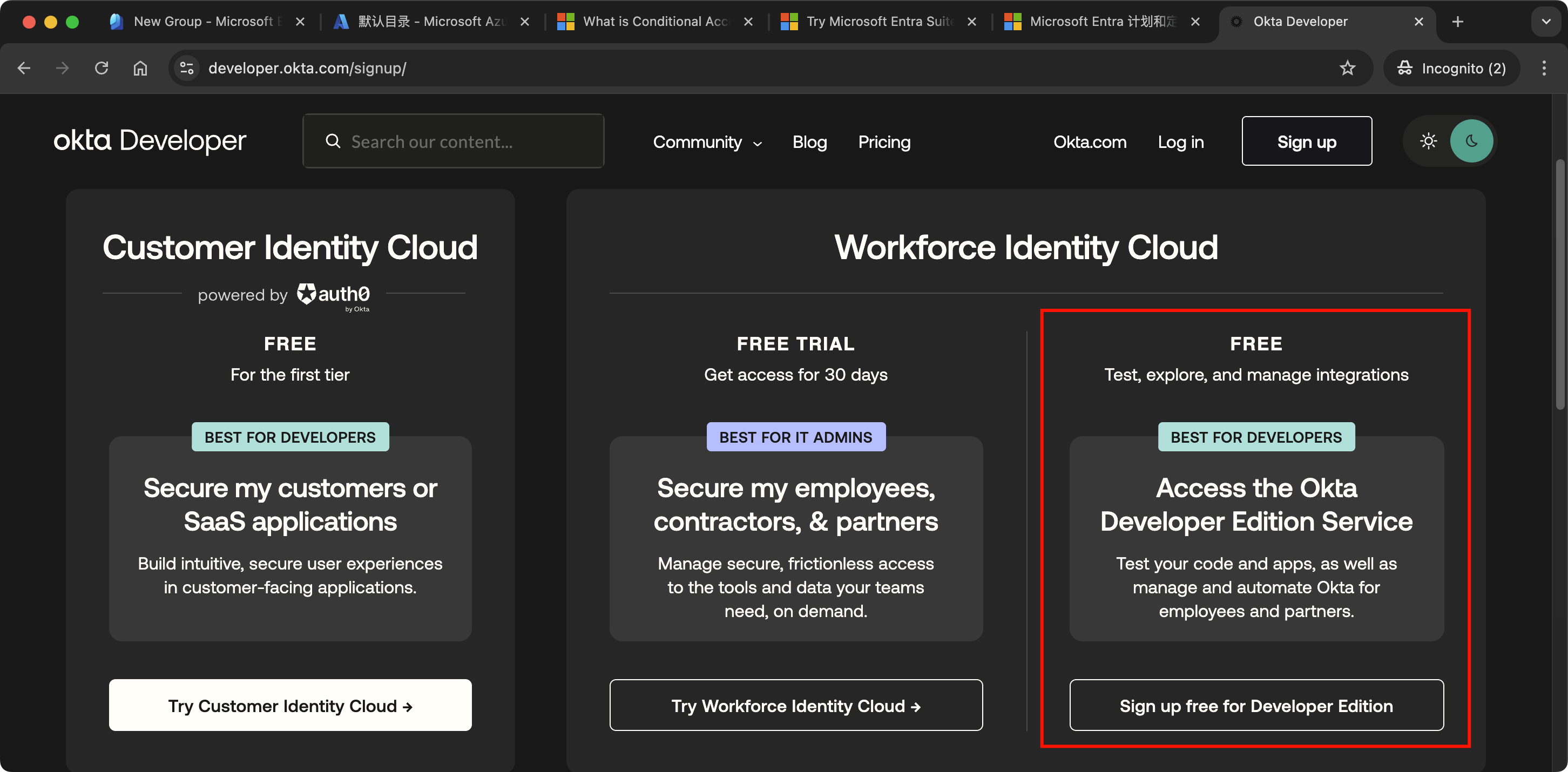Click the browser back arrow
This screenshot has height=772, width=1568.
point(24,68)
